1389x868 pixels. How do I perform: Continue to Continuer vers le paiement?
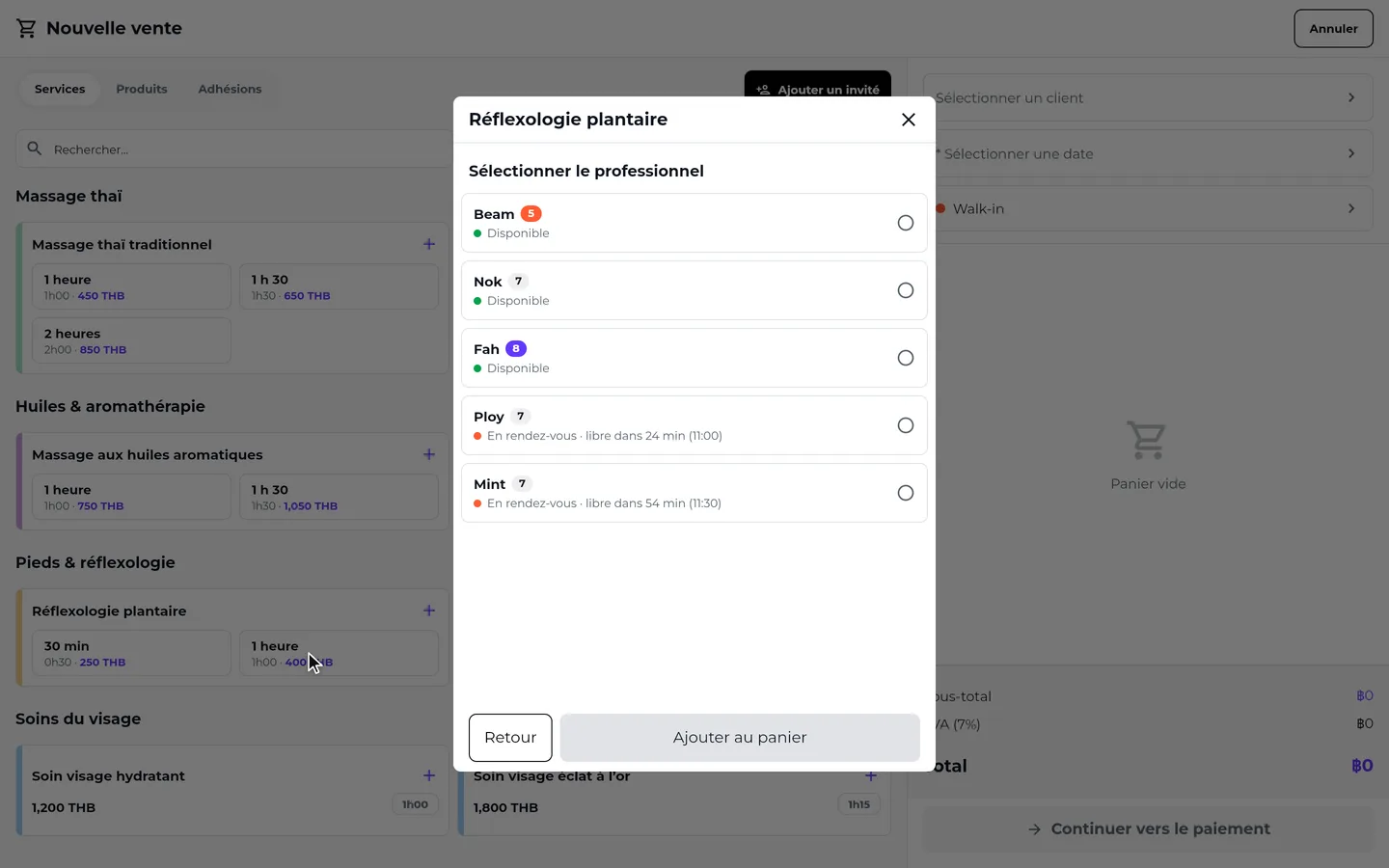click(1148, 829)
